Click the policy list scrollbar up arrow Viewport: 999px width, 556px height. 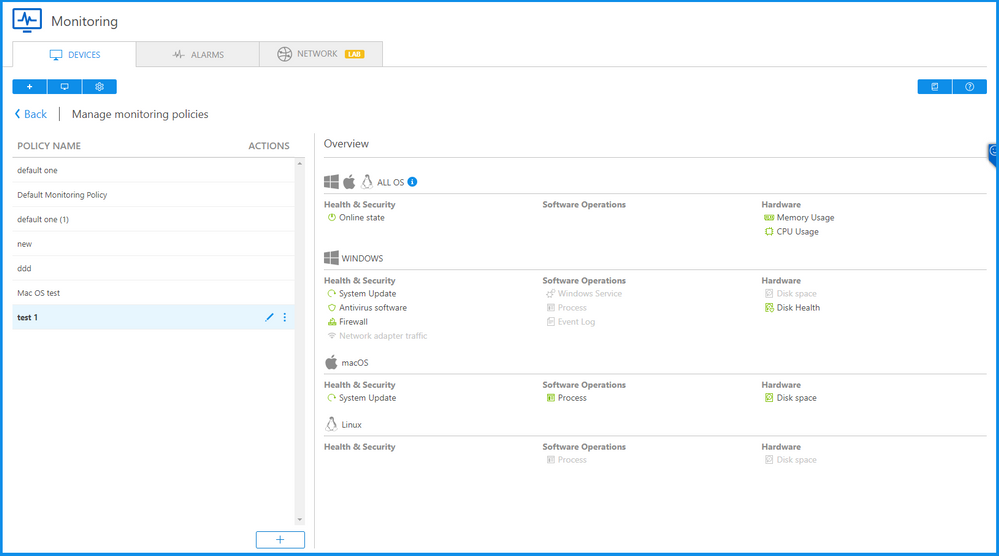[299, 164]
